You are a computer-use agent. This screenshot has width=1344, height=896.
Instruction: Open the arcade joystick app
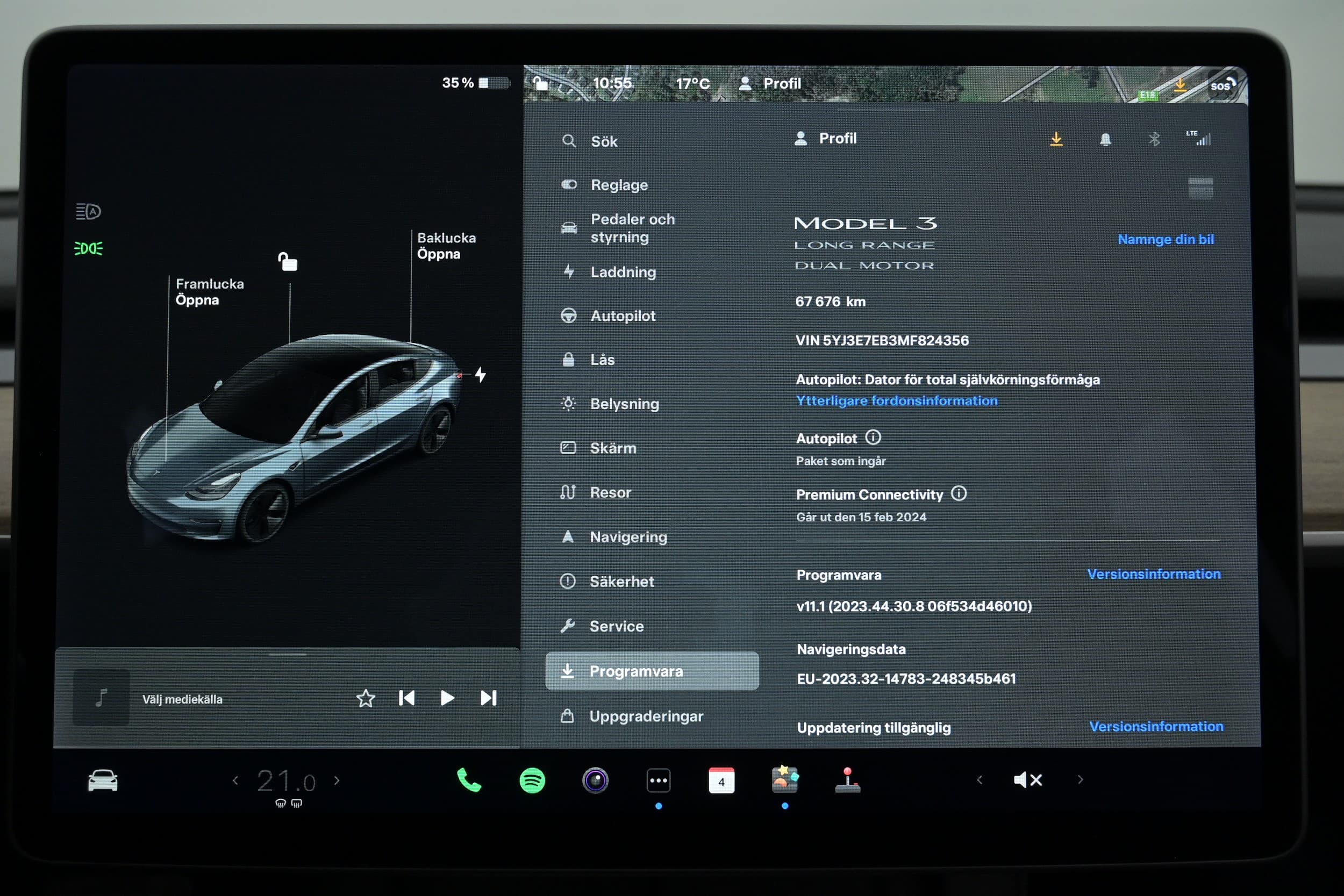pyautogui.click(x=847, y=780)
